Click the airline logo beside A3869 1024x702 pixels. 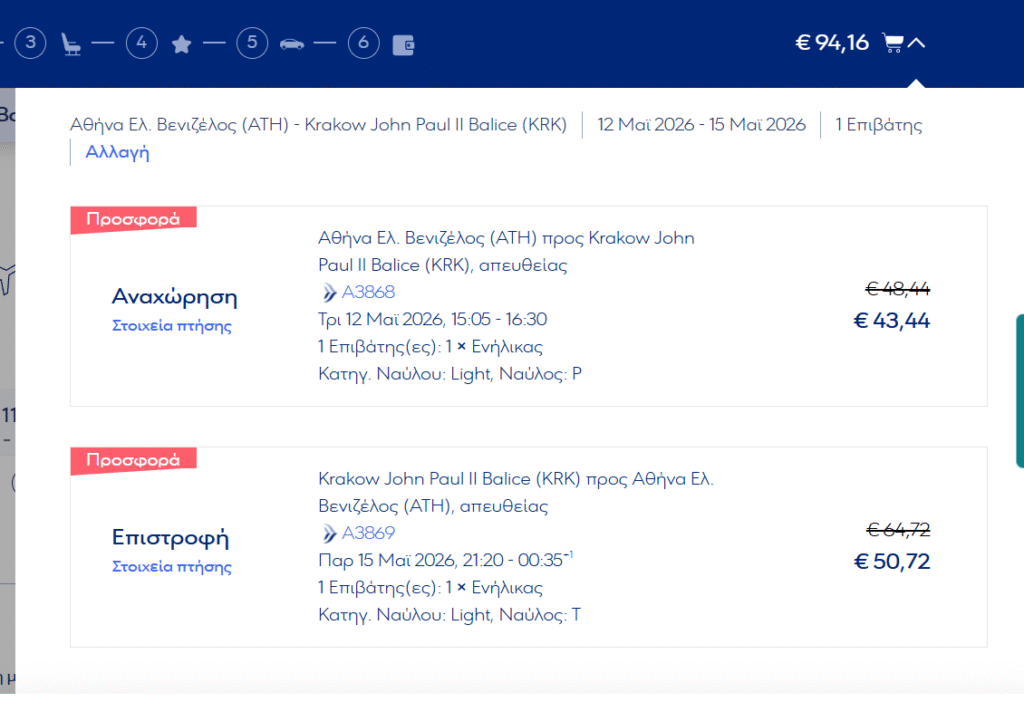329,533
